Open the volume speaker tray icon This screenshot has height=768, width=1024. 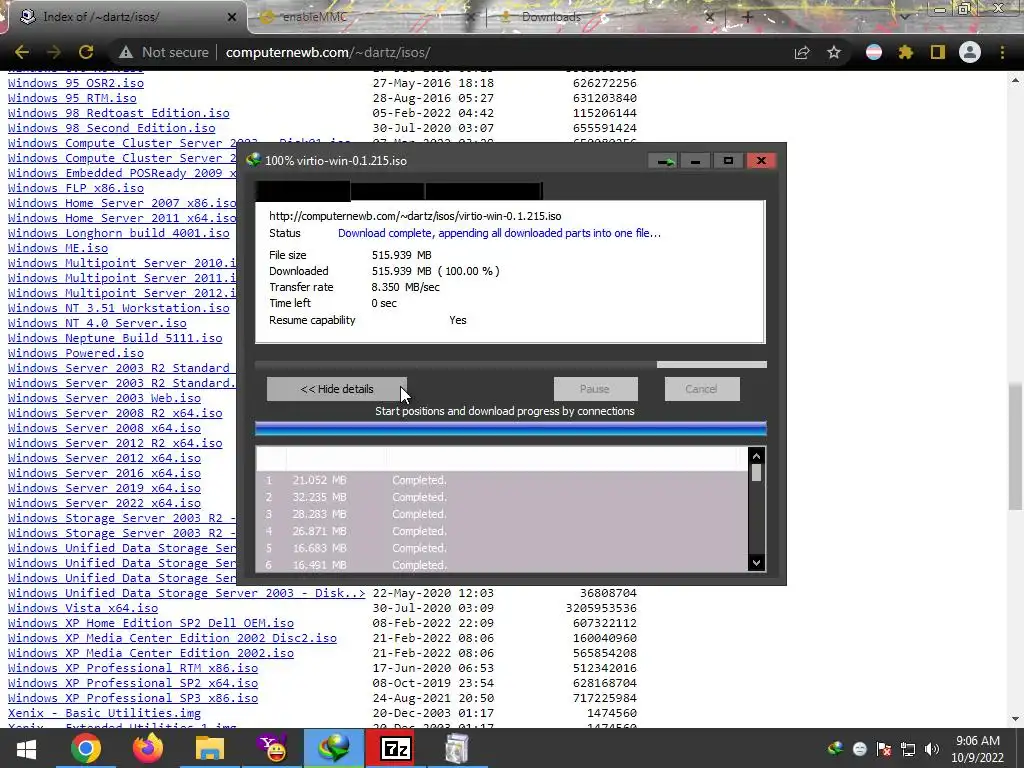coord(932,749)
